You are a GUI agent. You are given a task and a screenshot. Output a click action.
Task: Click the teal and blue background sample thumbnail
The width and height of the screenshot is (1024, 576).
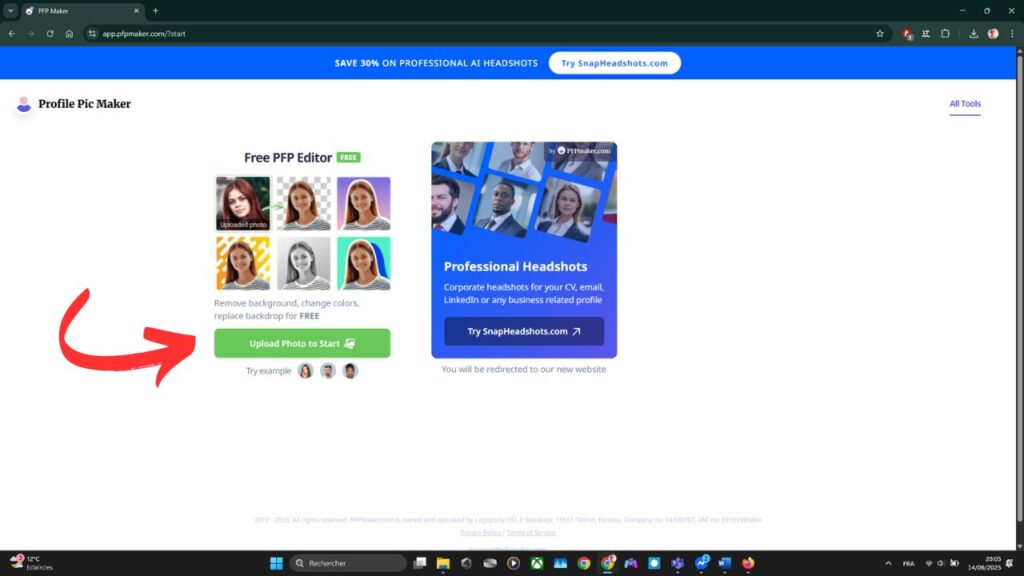[364, 263]
